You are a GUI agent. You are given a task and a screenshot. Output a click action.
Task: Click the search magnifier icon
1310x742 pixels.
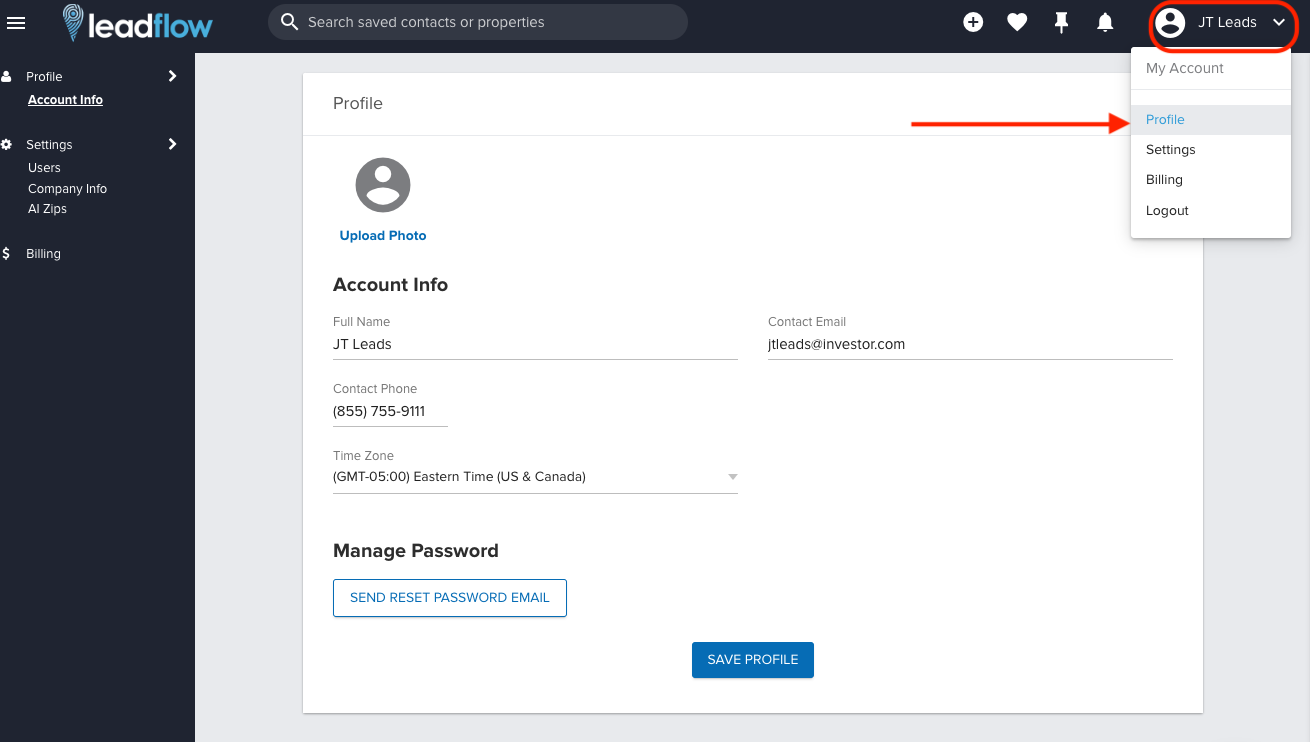pyautogui.click(x=290, y=22)
